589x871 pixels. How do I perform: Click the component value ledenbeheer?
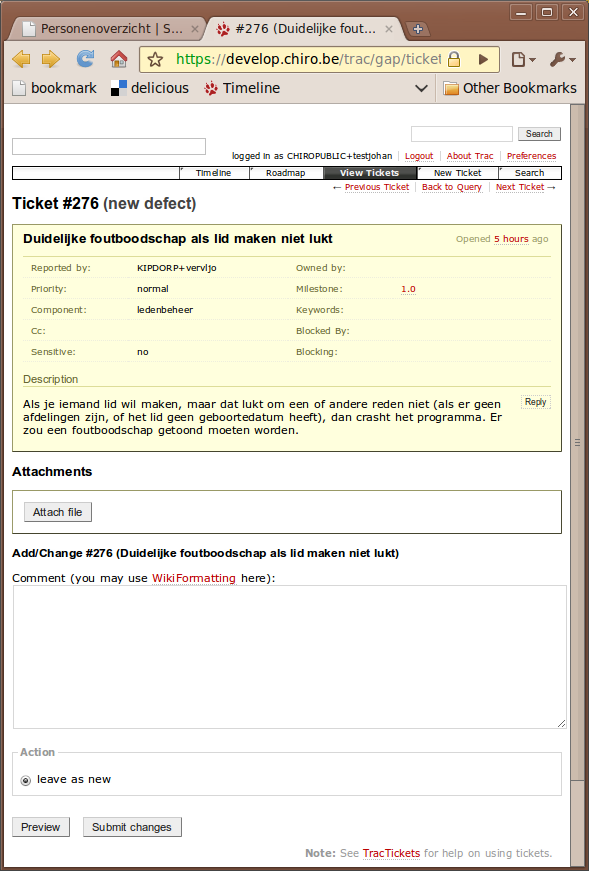(x=165, y=310)
